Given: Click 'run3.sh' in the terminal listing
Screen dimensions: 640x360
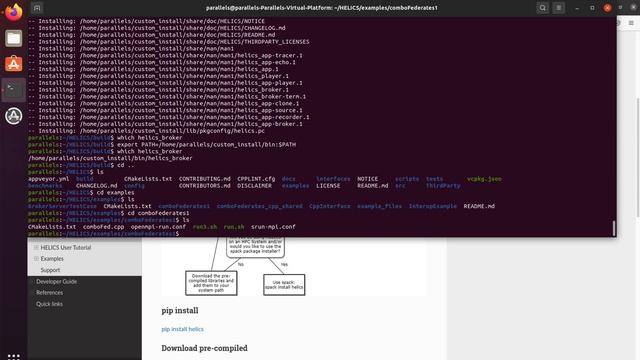Looking at the screenshot, I should (x=205, y=227).
